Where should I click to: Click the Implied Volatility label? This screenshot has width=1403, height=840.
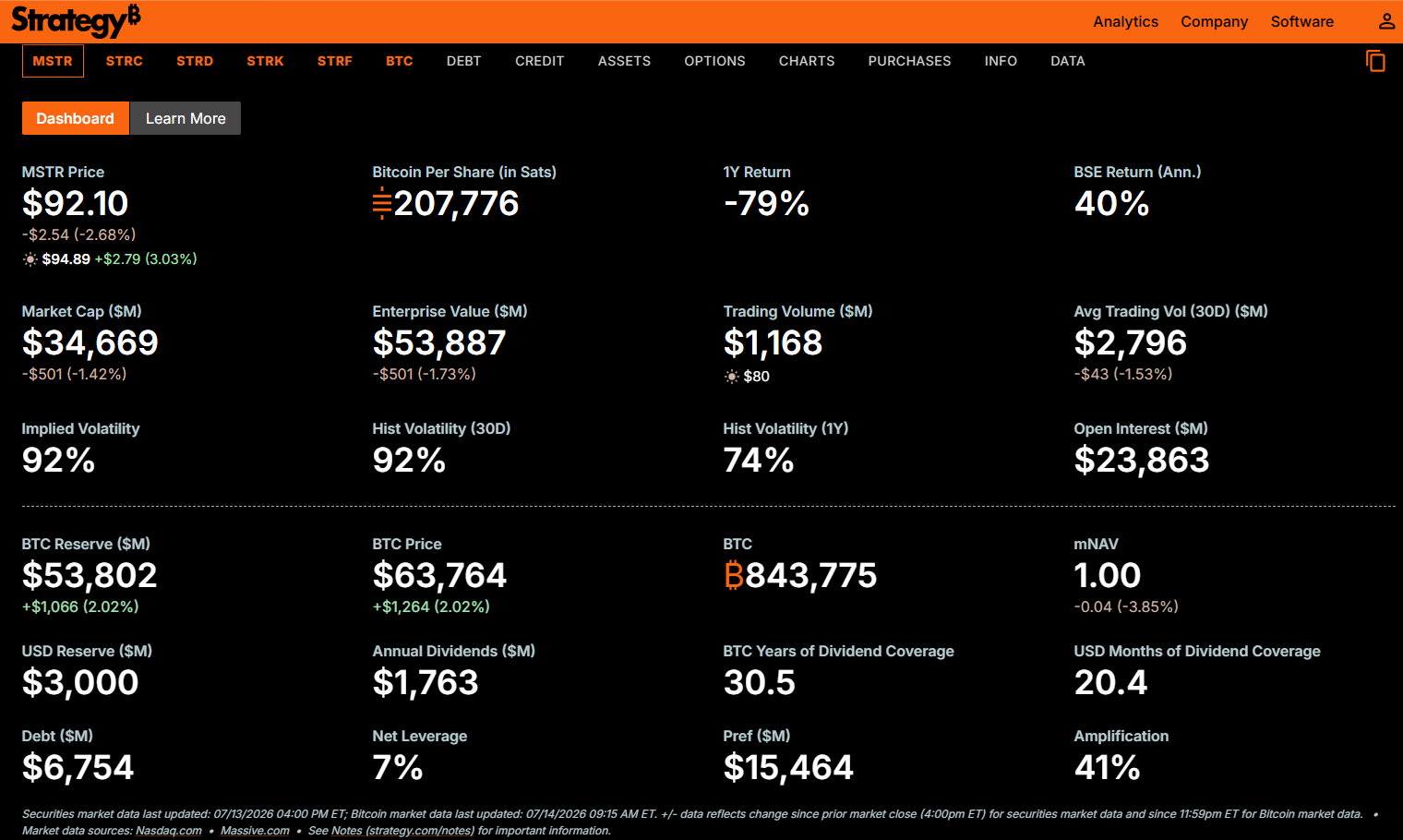click(x=81, y=428)
